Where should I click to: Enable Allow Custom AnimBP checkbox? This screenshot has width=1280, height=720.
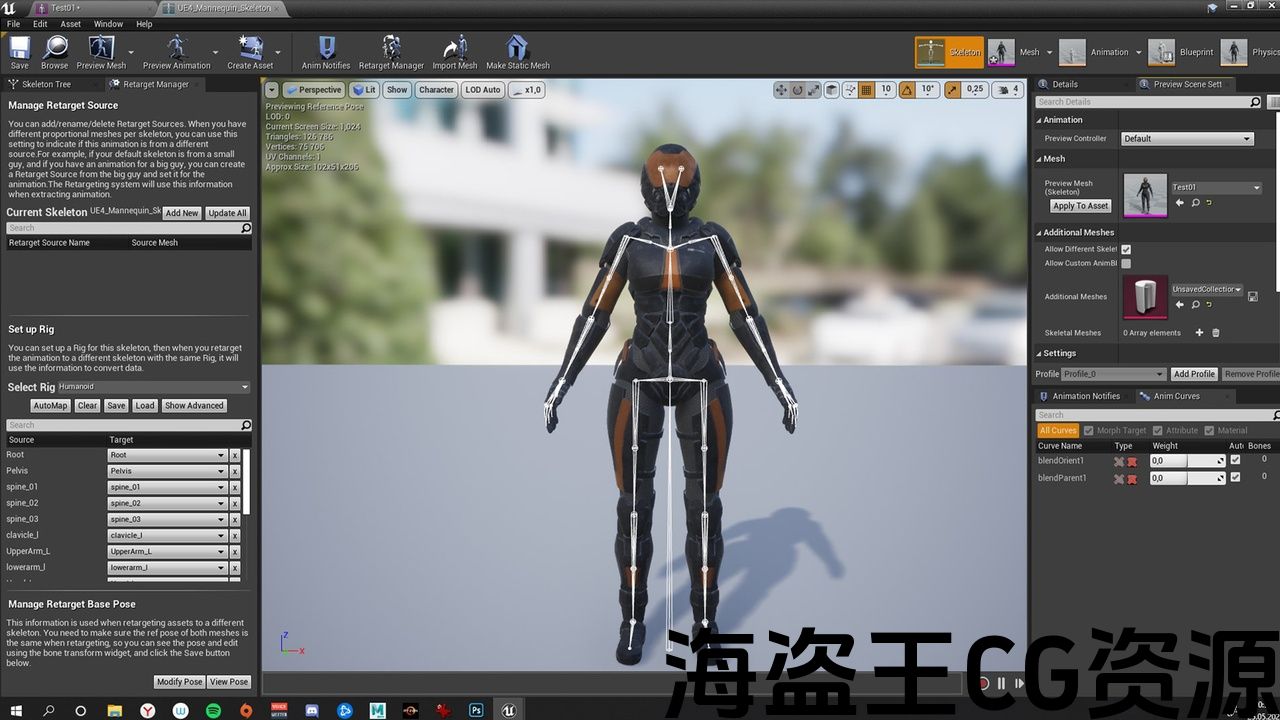click(x=1126, y=263)
